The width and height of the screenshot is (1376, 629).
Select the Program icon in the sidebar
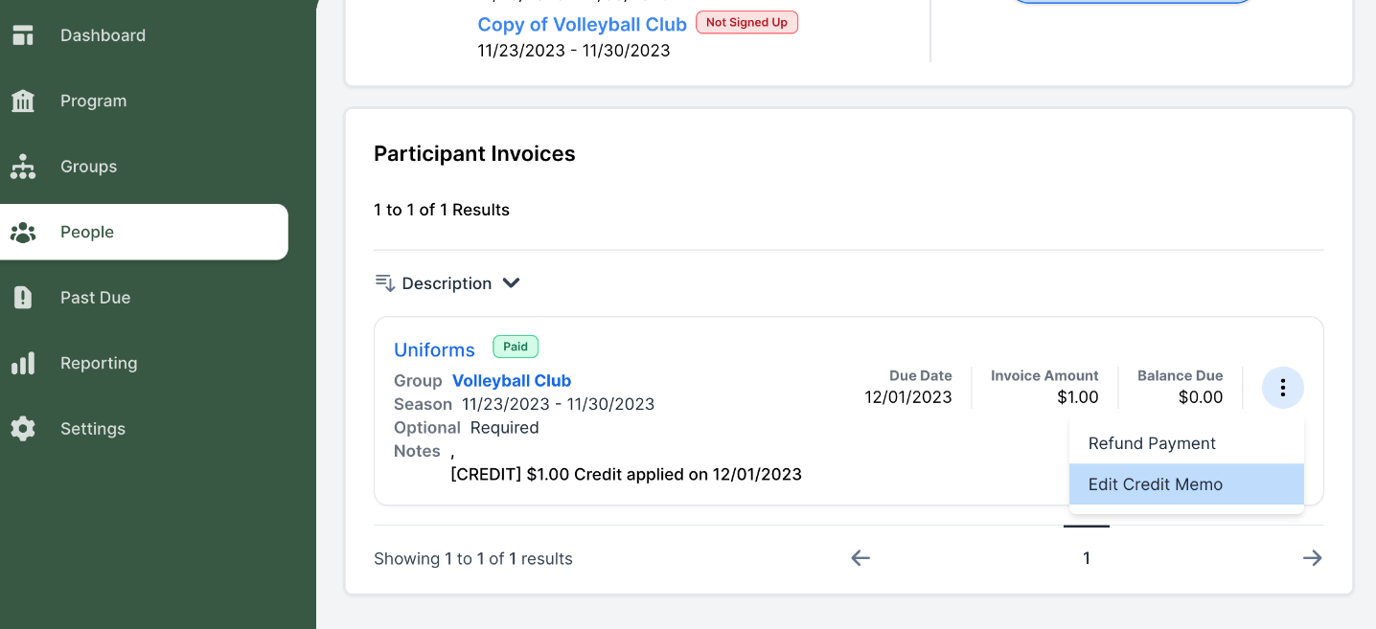click(x=22, y=100)
